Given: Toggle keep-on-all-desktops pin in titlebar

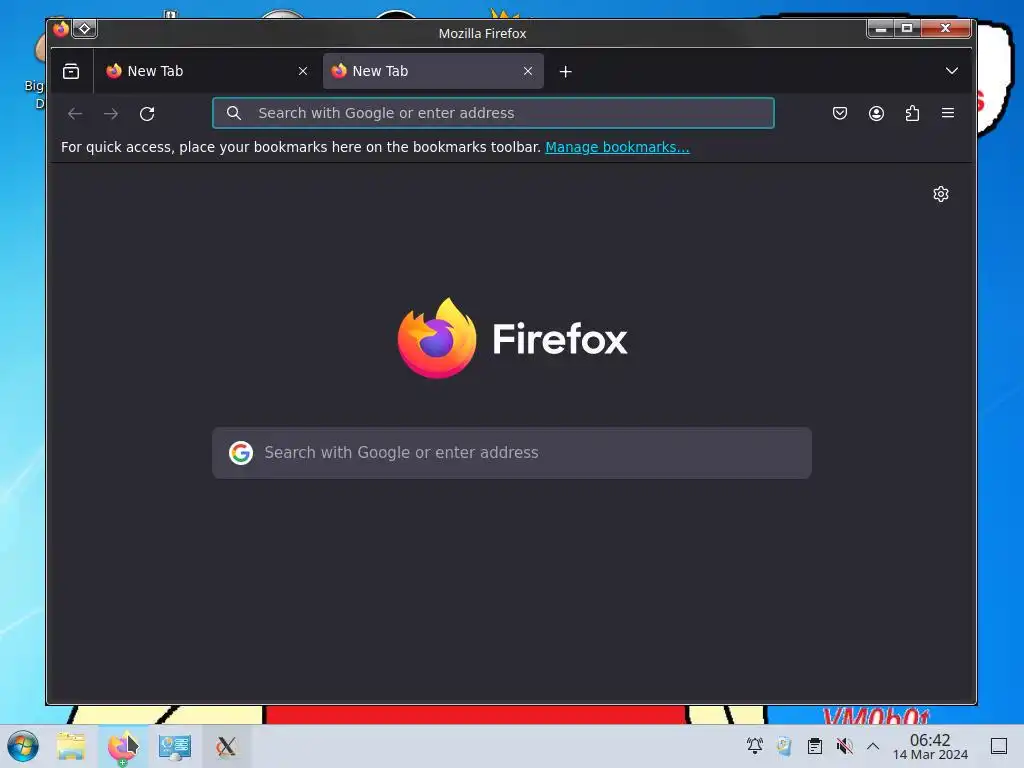Looking at the screenshot, I should pos(84,29).
